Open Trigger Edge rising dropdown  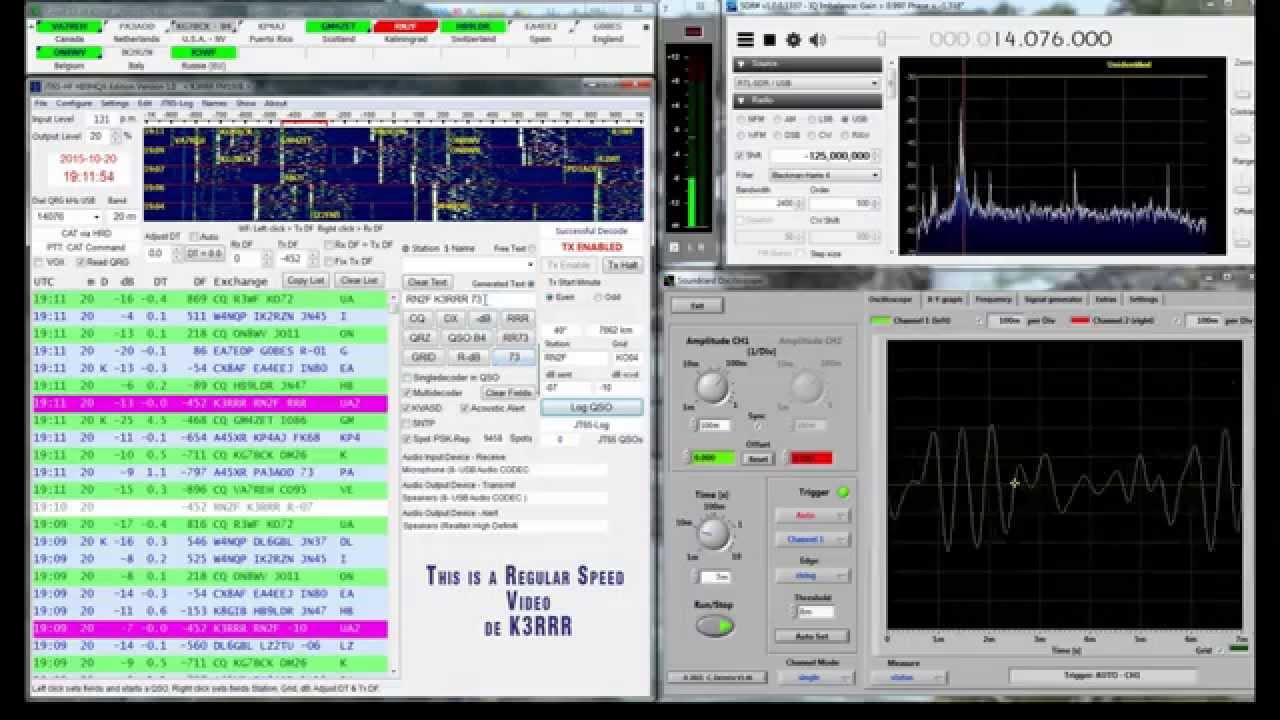coord(813,575)
